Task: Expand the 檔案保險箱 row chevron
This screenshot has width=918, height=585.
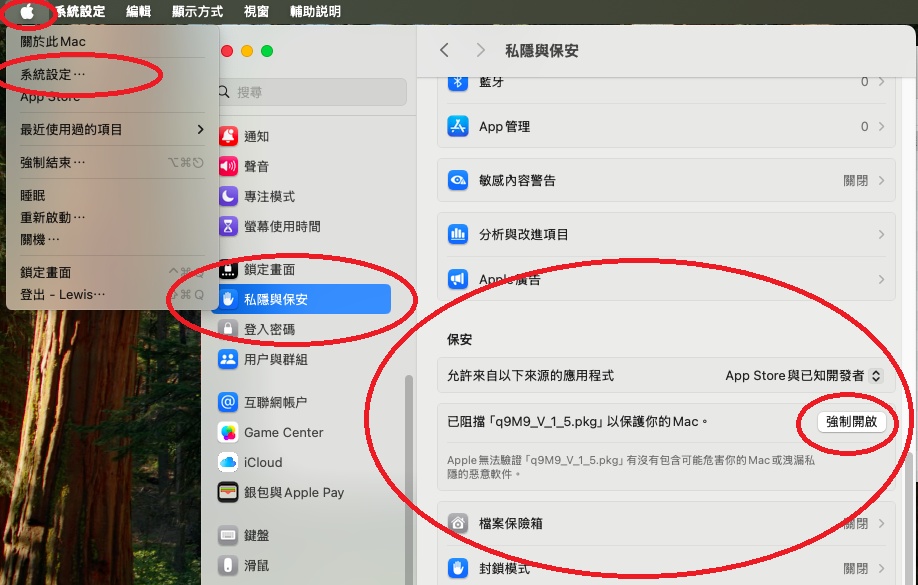Action: 881,523
